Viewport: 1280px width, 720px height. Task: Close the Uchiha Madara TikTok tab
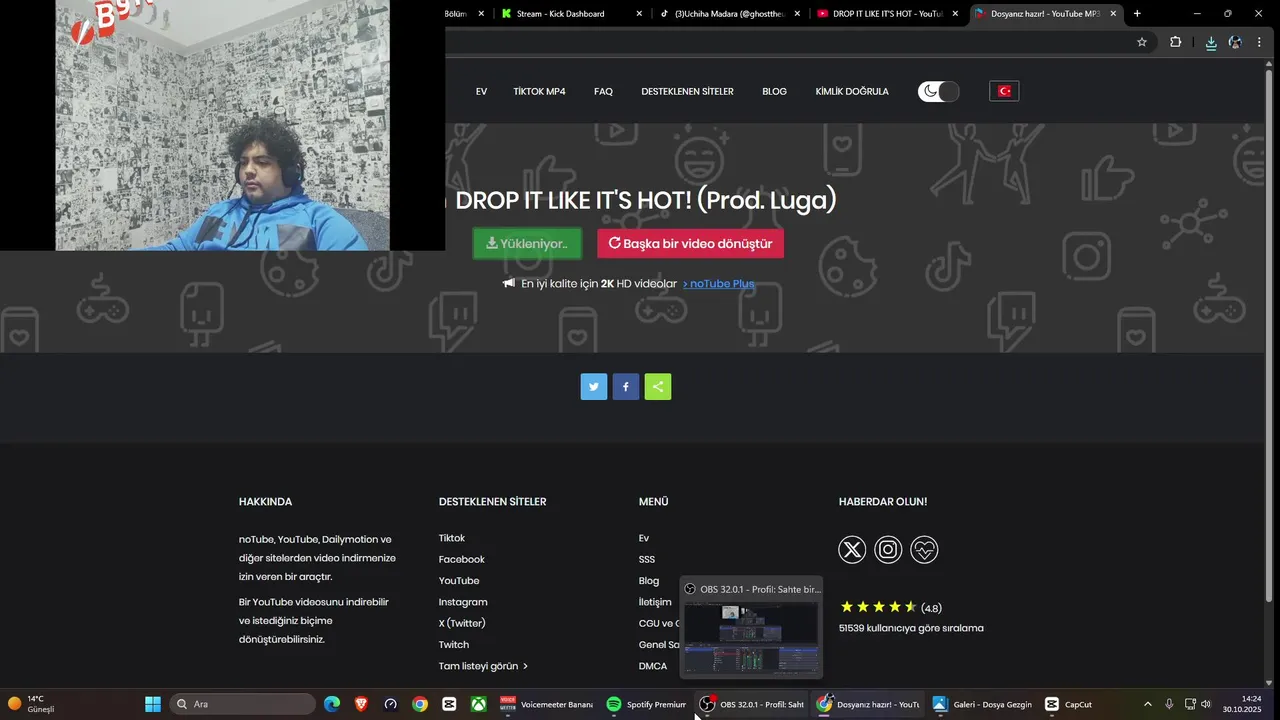(797, 14)
